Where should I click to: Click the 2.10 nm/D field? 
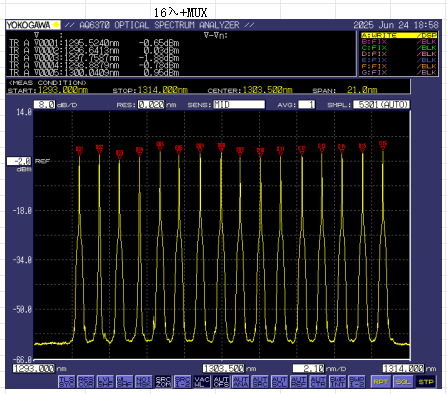click(x=308, y=368)
